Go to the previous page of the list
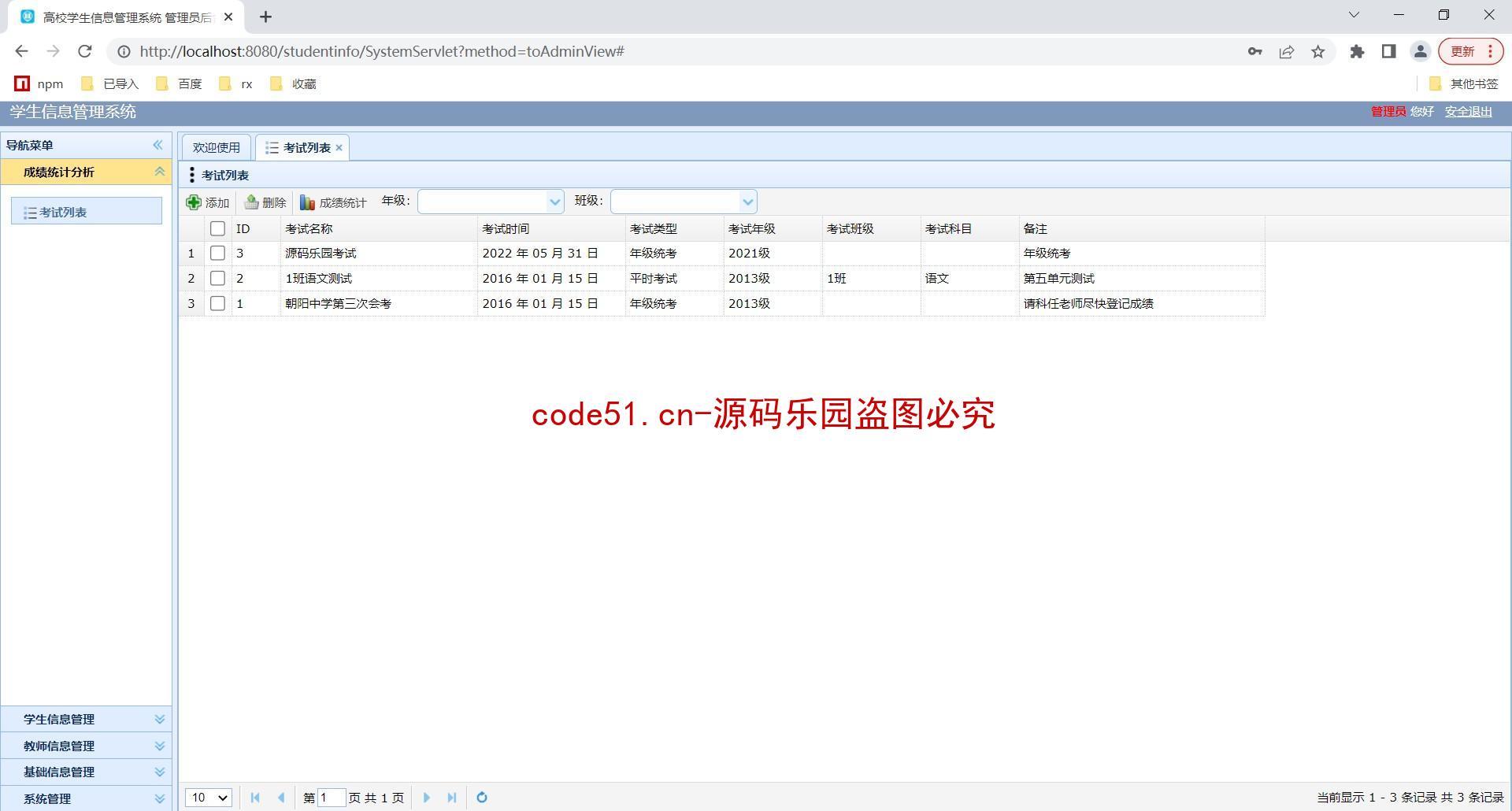The image size is (1512, 811). click(x=281, y=798)
